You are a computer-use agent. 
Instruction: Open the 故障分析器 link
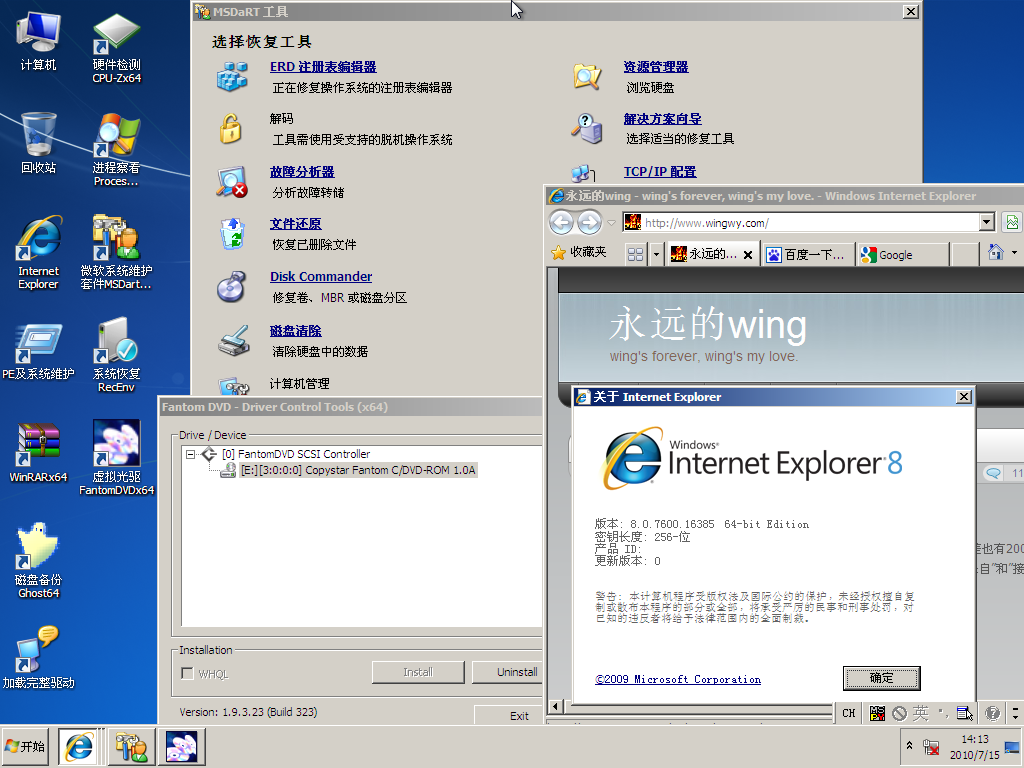(x=302, y=172)
